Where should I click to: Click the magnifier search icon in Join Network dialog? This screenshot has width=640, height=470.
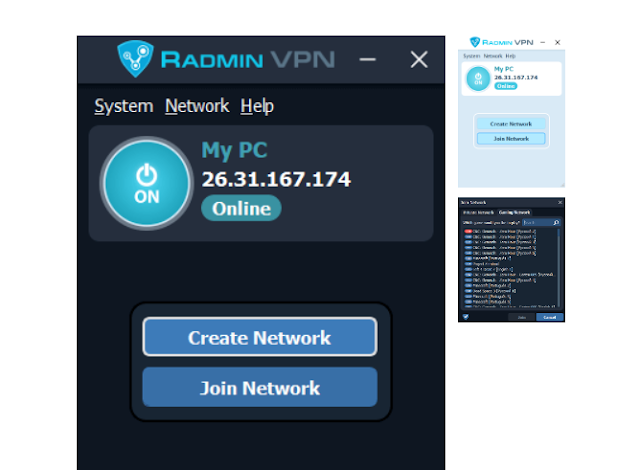click(556, 222)
